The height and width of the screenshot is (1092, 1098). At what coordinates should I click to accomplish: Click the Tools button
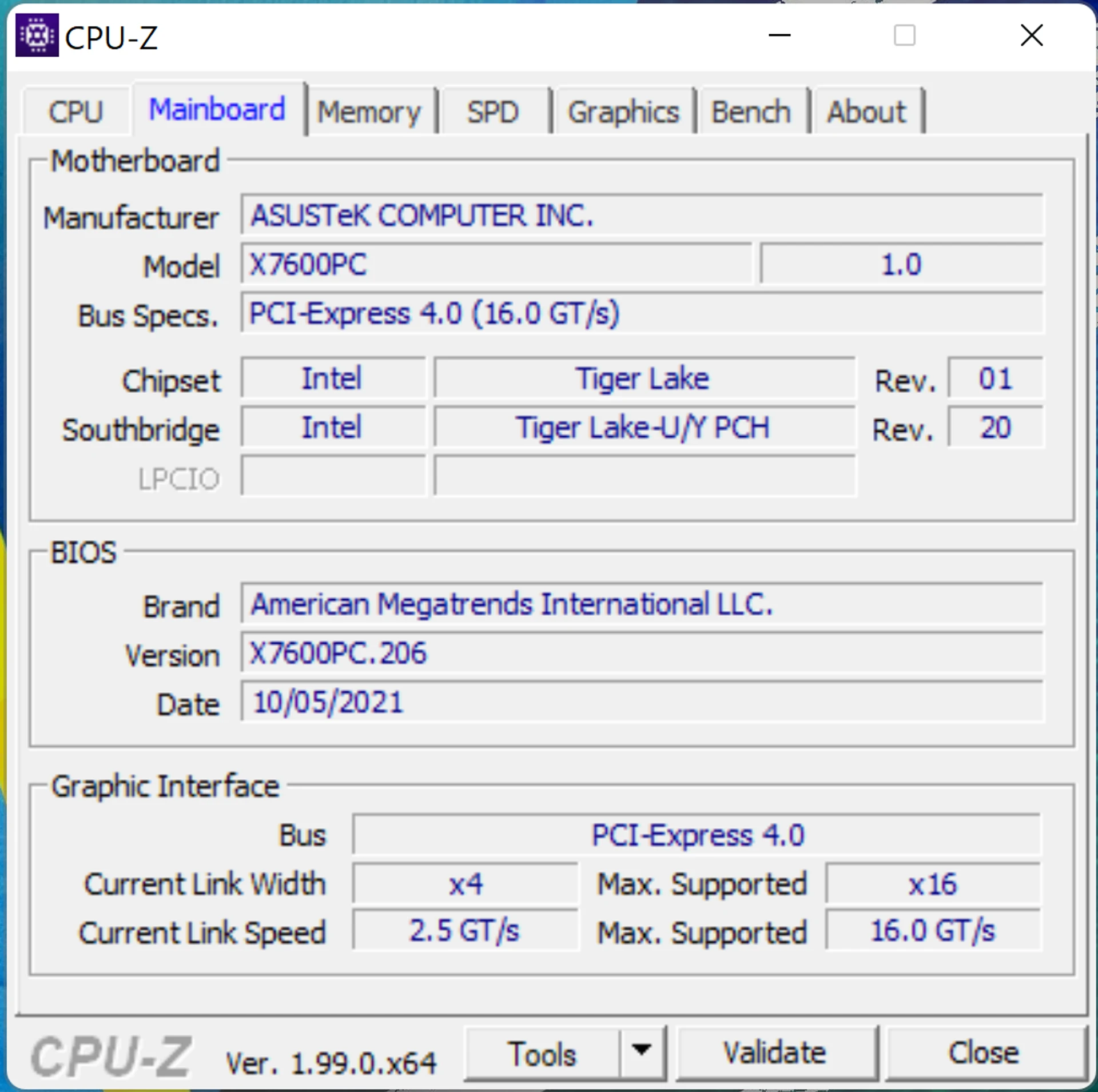[542, 1053]
